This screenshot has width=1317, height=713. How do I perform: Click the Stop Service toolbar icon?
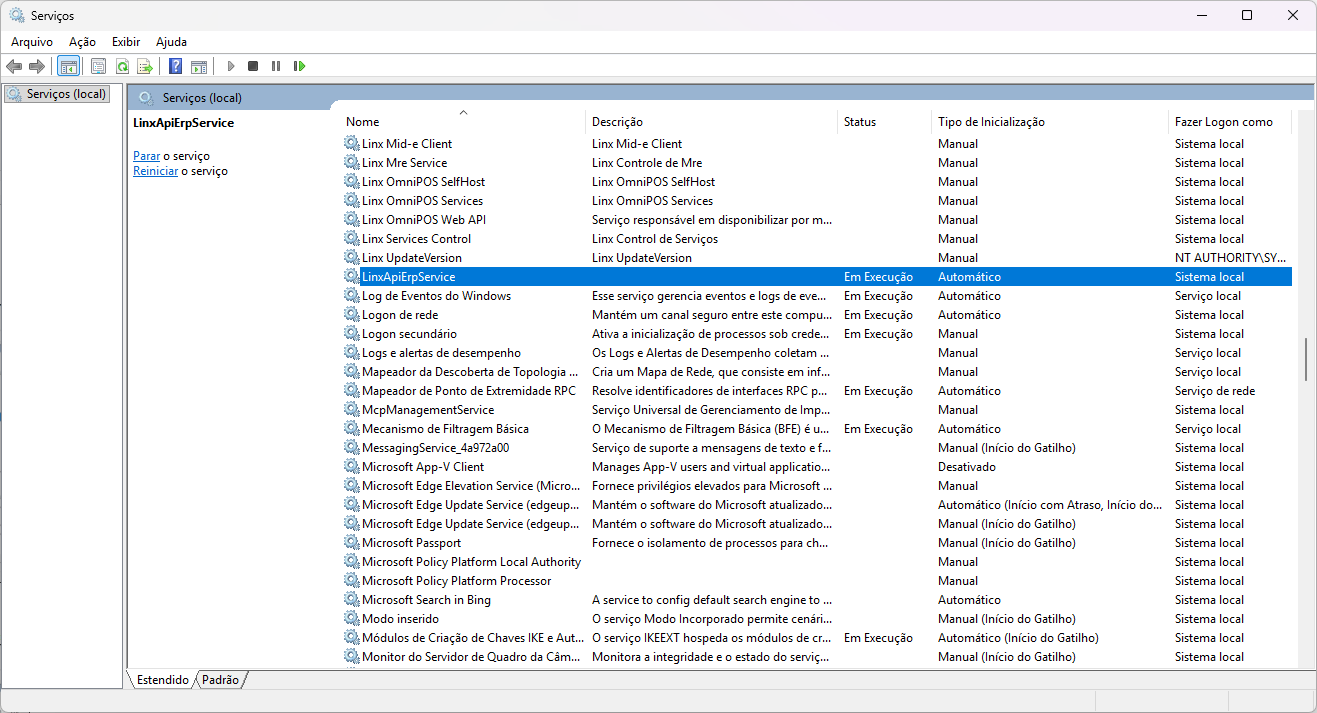tap(253, 66)
